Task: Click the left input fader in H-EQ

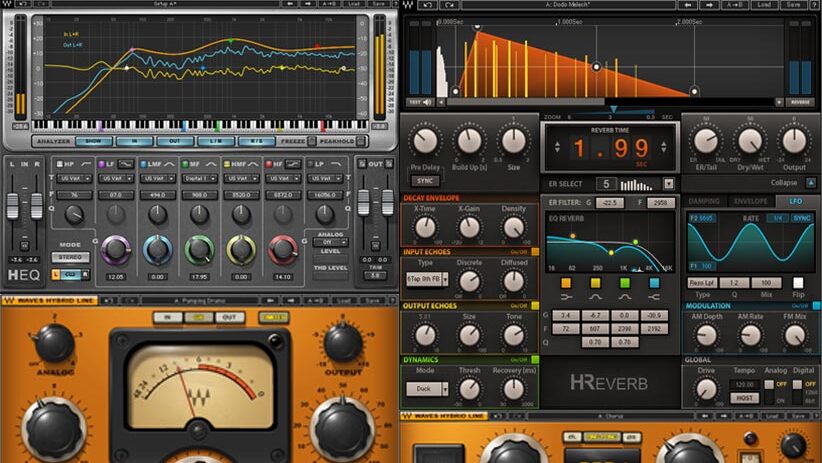Action: click(x=13, y=206)
